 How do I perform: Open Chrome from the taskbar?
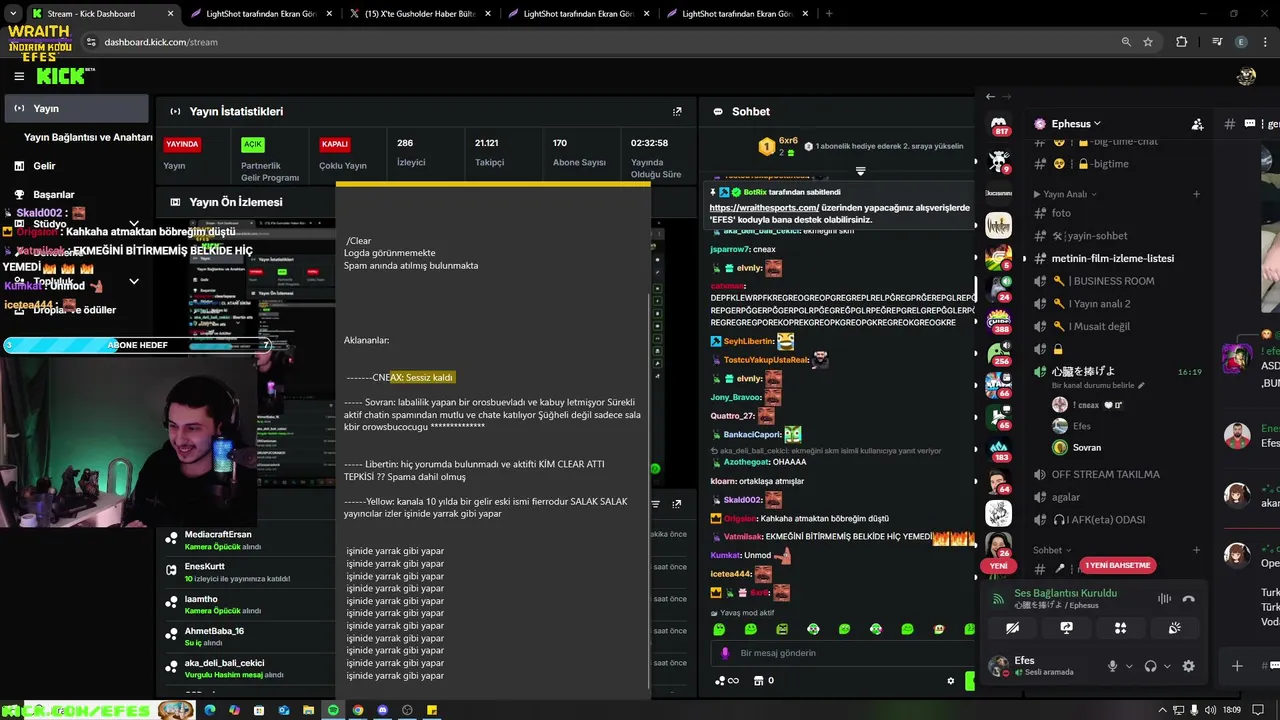(x=358, y=710)
